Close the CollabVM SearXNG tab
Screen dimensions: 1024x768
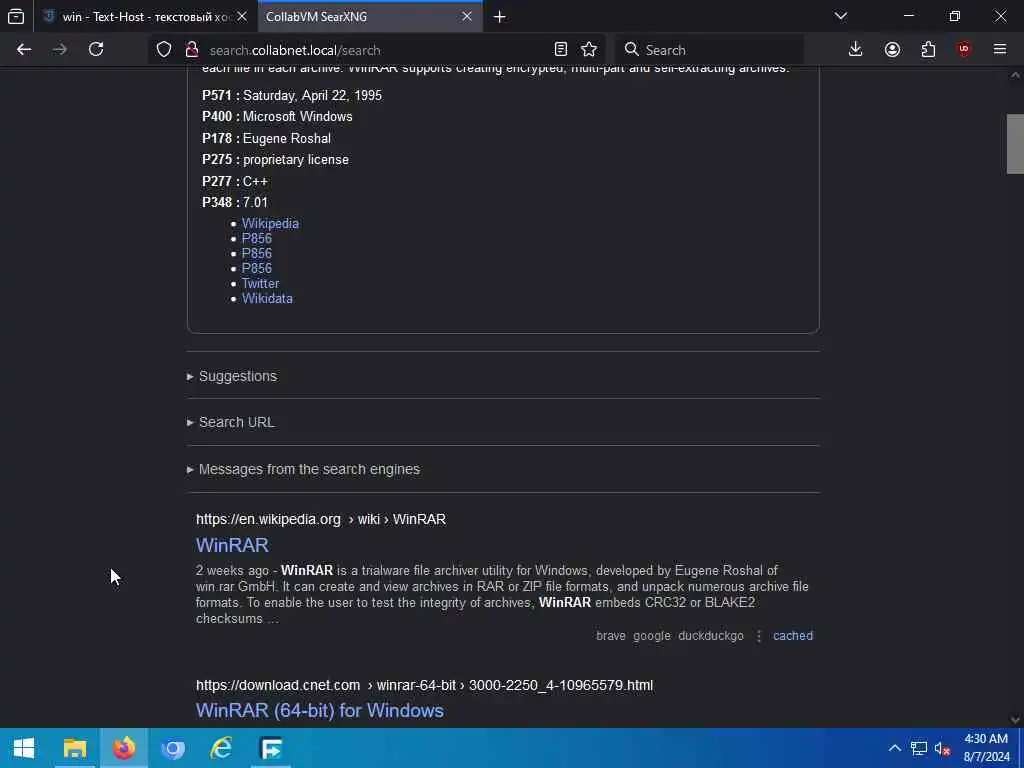(x=467, y=16)
